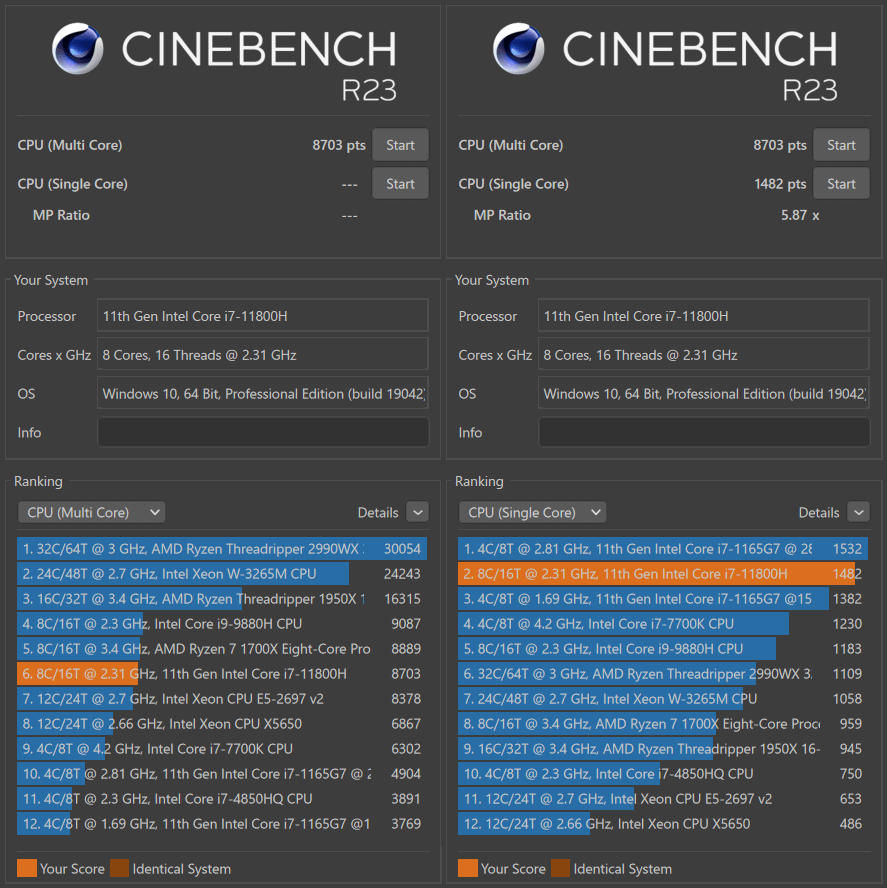Select Xeon X5650 row scoring 486

click(663, 823)
